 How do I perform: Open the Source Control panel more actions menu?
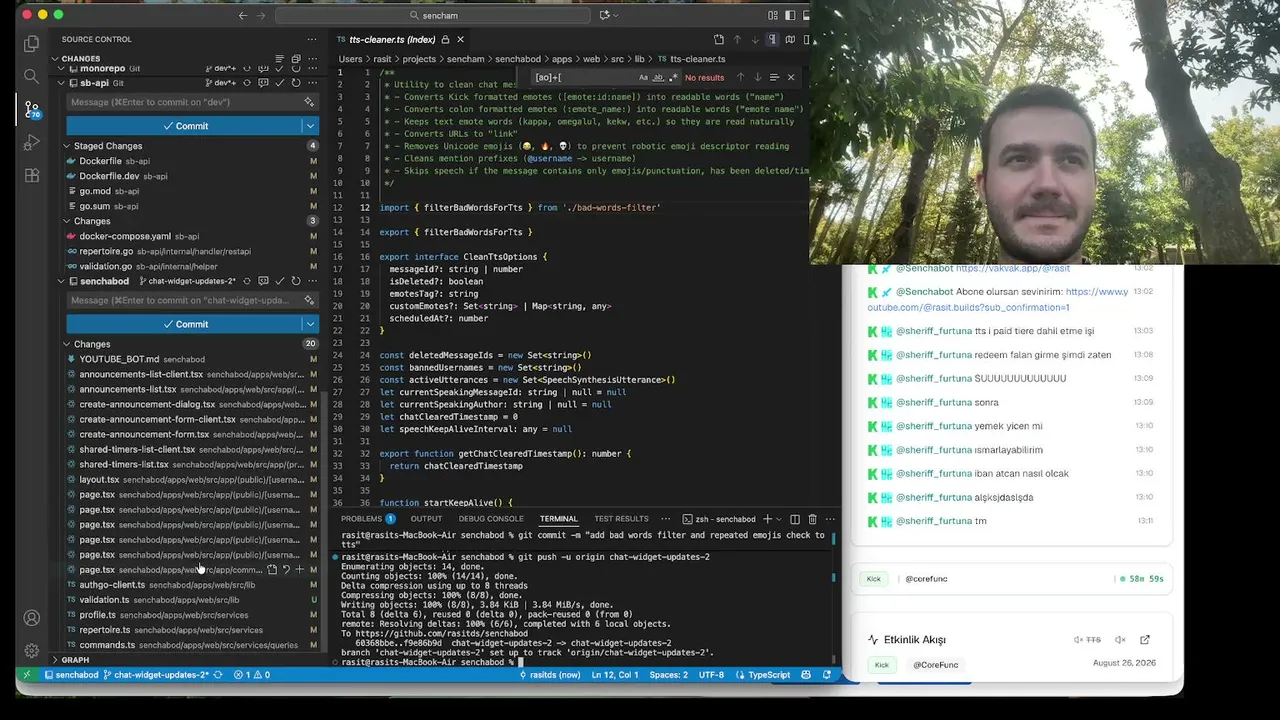coord(311,39)
